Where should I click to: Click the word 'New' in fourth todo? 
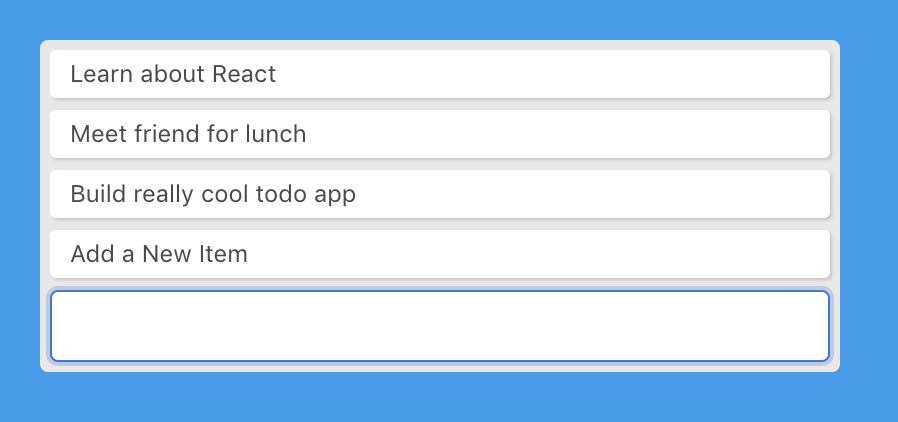coord(168,254)
